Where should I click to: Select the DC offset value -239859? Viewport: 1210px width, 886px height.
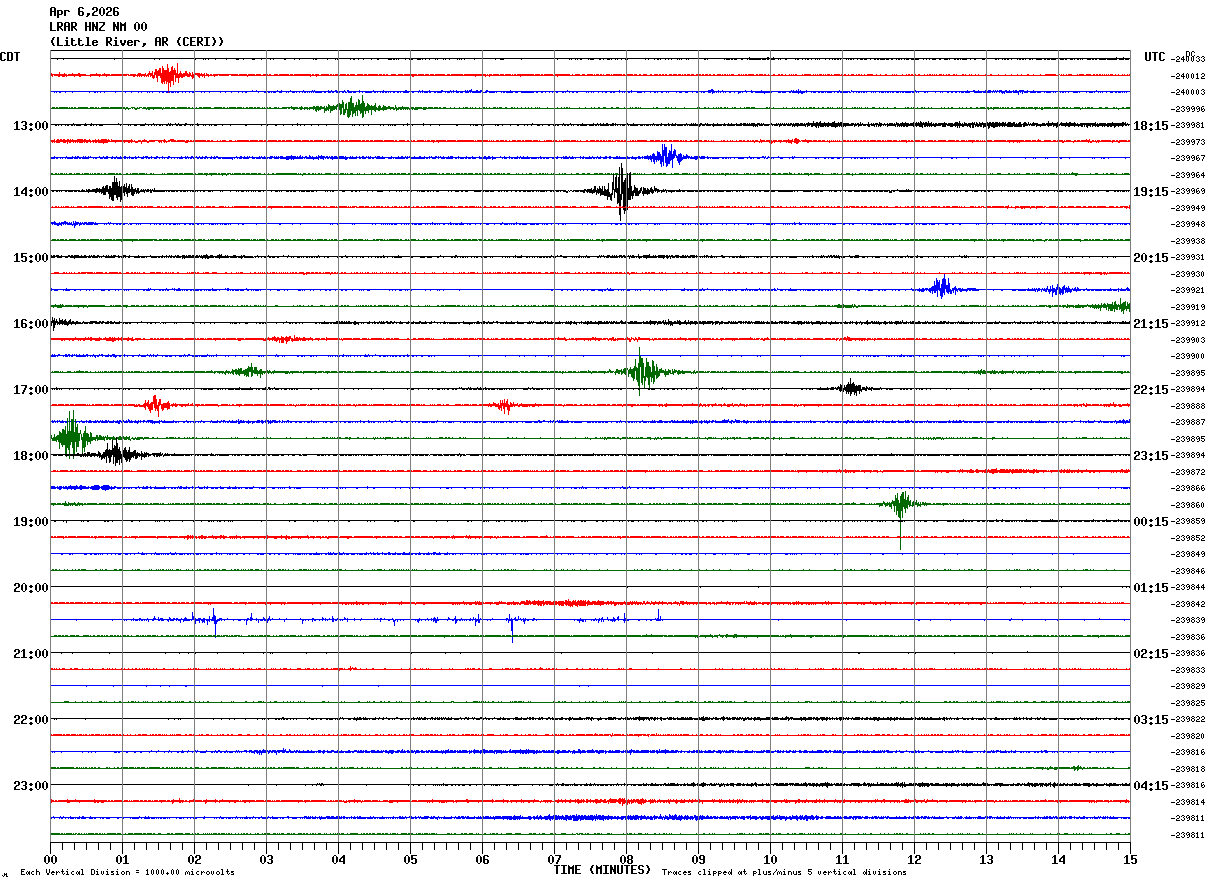click(x=1188, y=522)
